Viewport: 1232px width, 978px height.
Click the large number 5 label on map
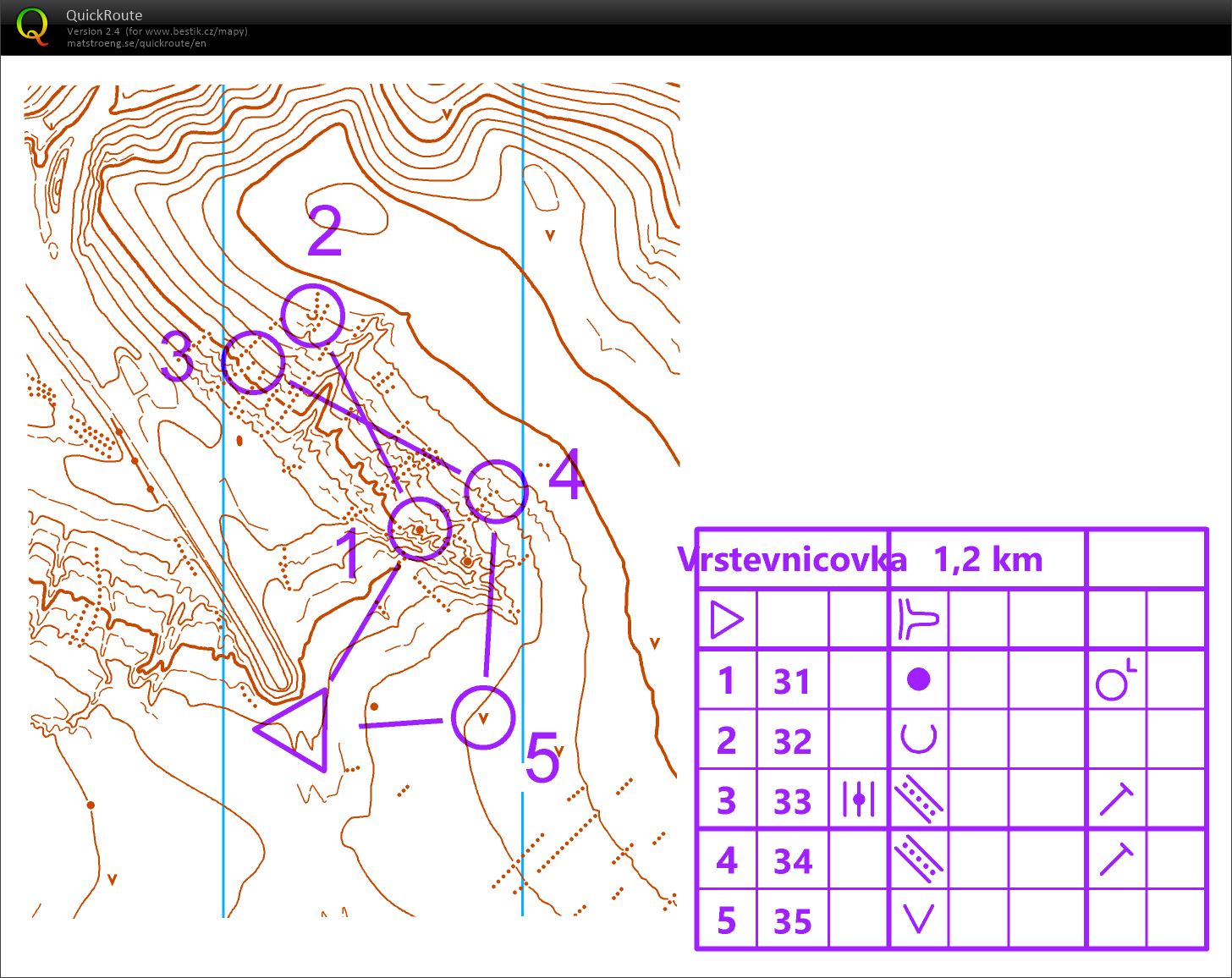click(x=542, y=758)
